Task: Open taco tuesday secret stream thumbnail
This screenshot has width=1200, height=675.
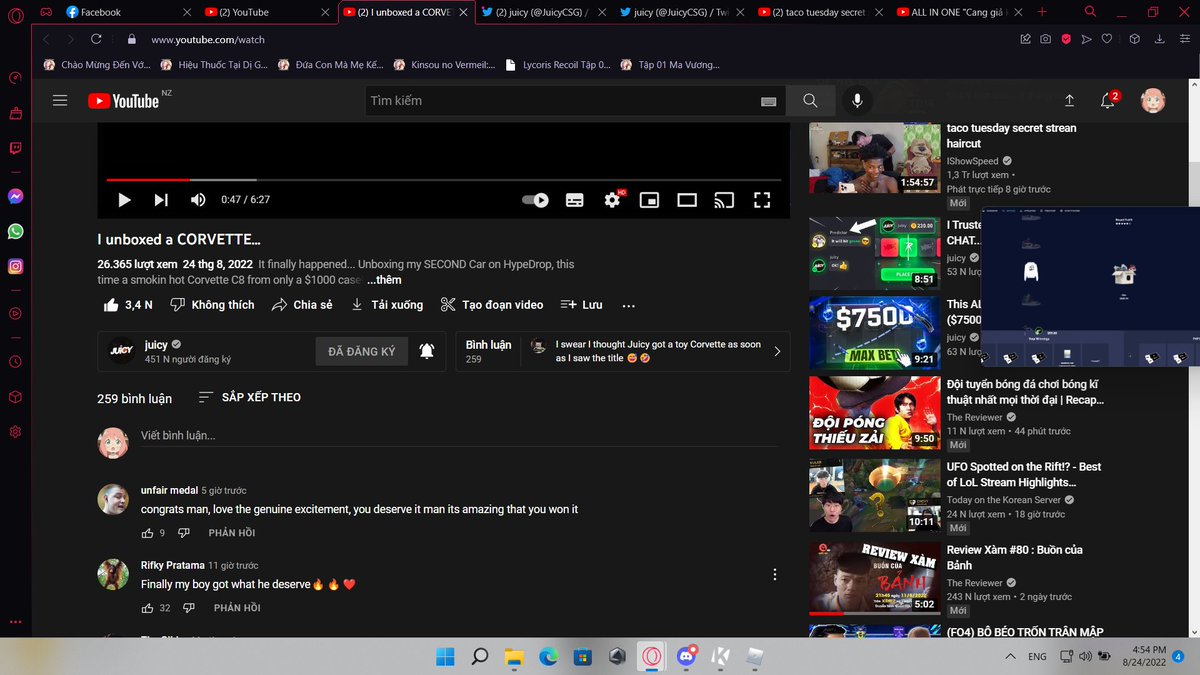Action: point(873,158)
